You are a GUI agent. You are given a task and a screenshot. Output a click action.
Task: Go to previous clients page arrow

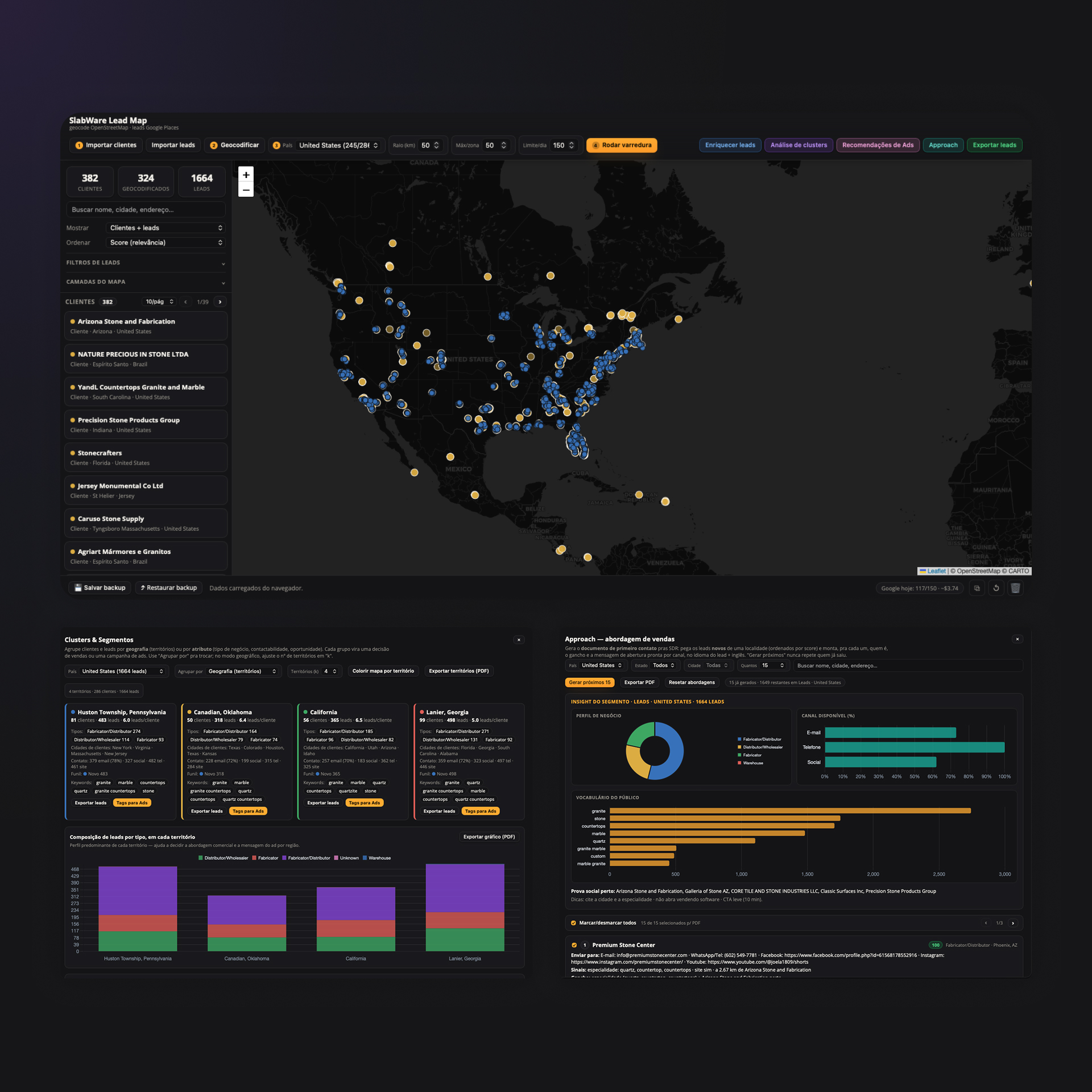tap(185, 302)
